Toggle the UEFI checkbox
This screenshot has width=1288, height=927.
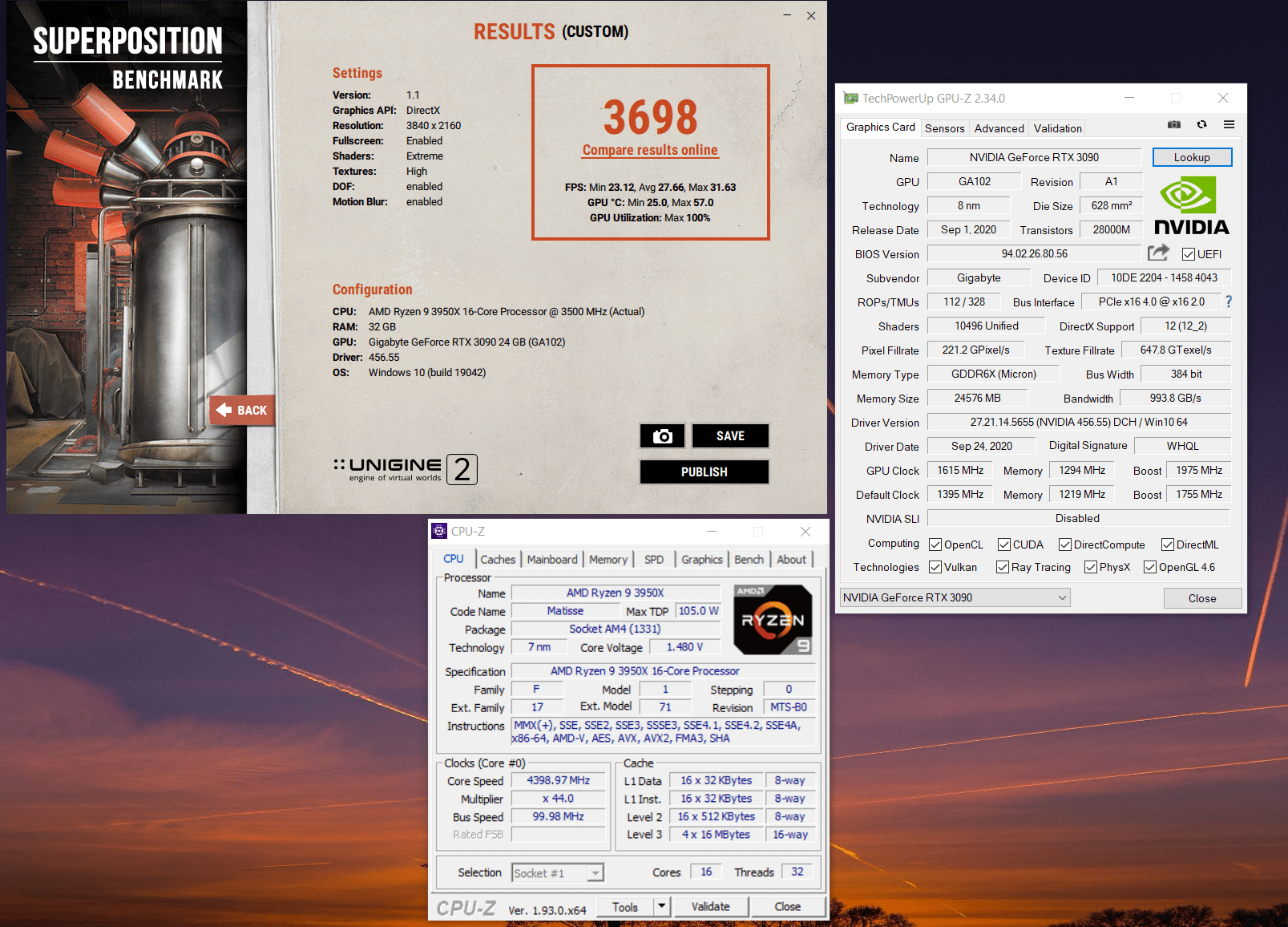(x=1189, y=254)
